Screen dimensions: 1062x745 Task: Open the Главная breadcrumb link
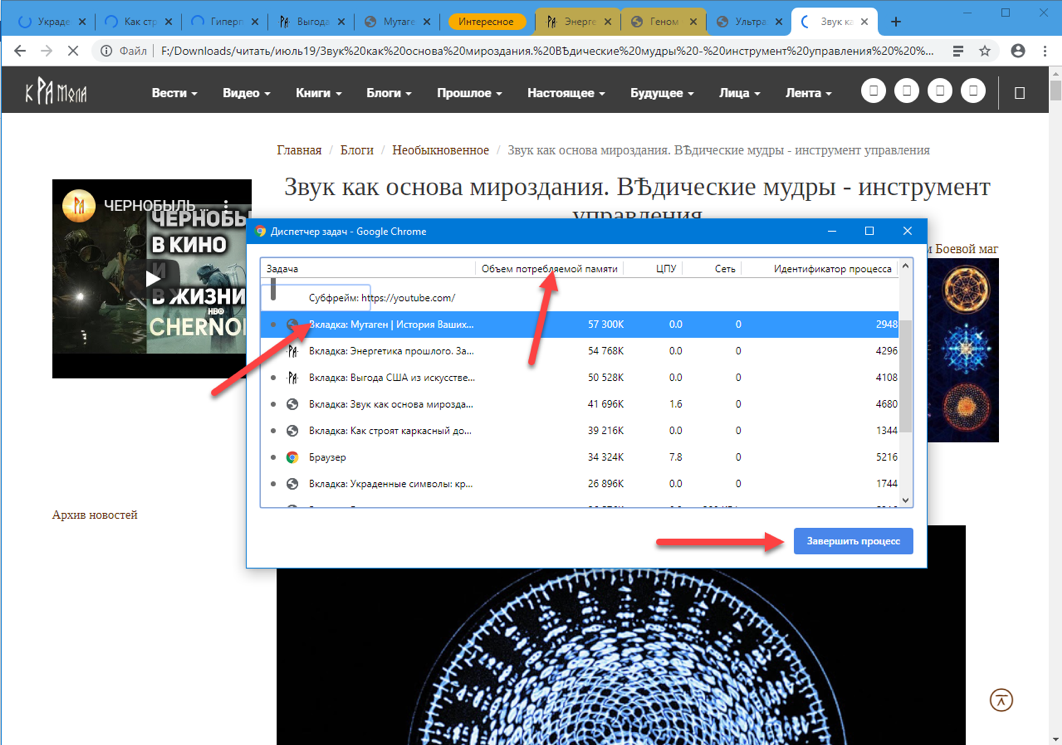pyautogui.click(x=299, y=150)
